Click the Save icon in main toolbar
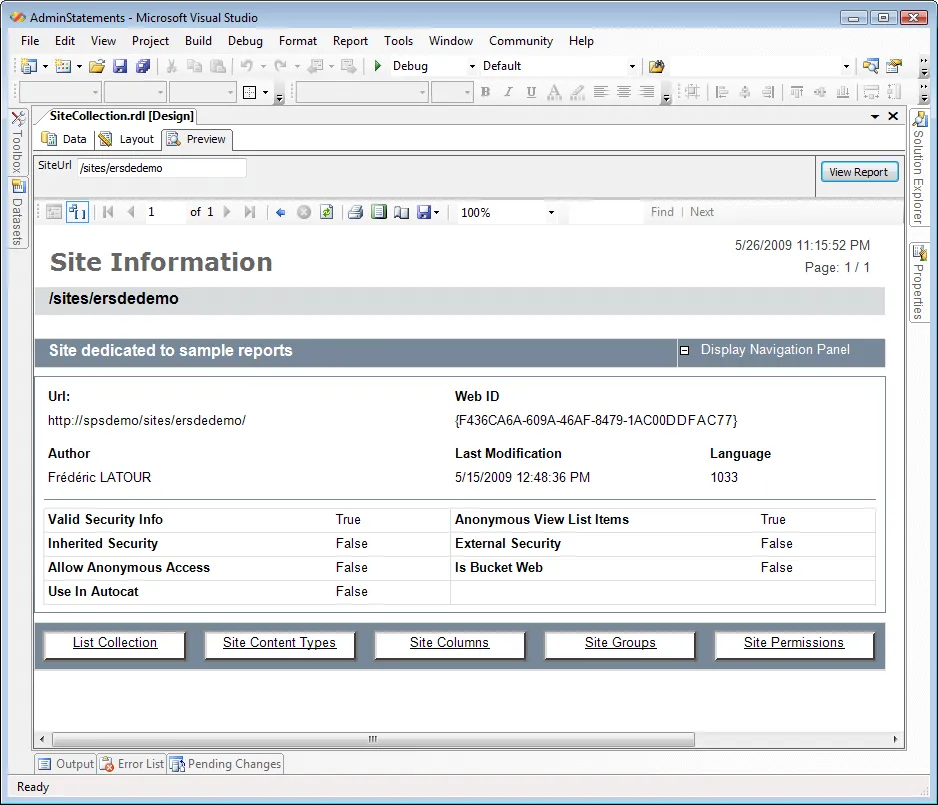Image resolution: width=938 pixels, height=805 pixels. point(120,66)
